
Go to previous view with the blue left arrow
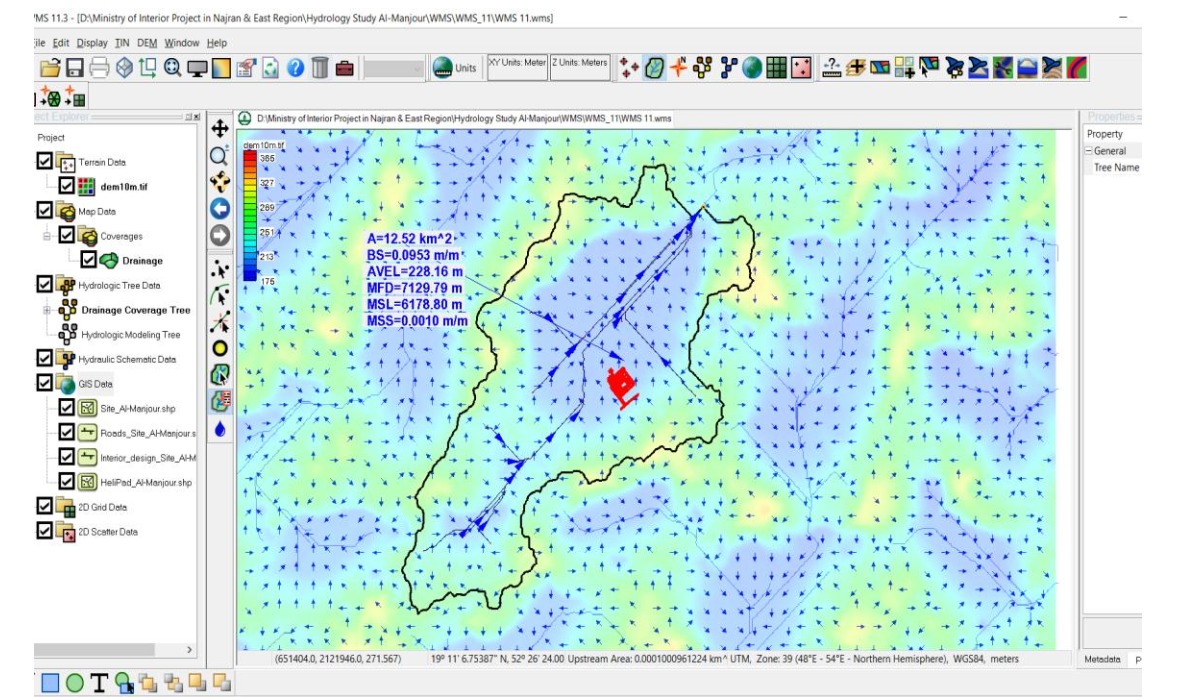(220, 209)
